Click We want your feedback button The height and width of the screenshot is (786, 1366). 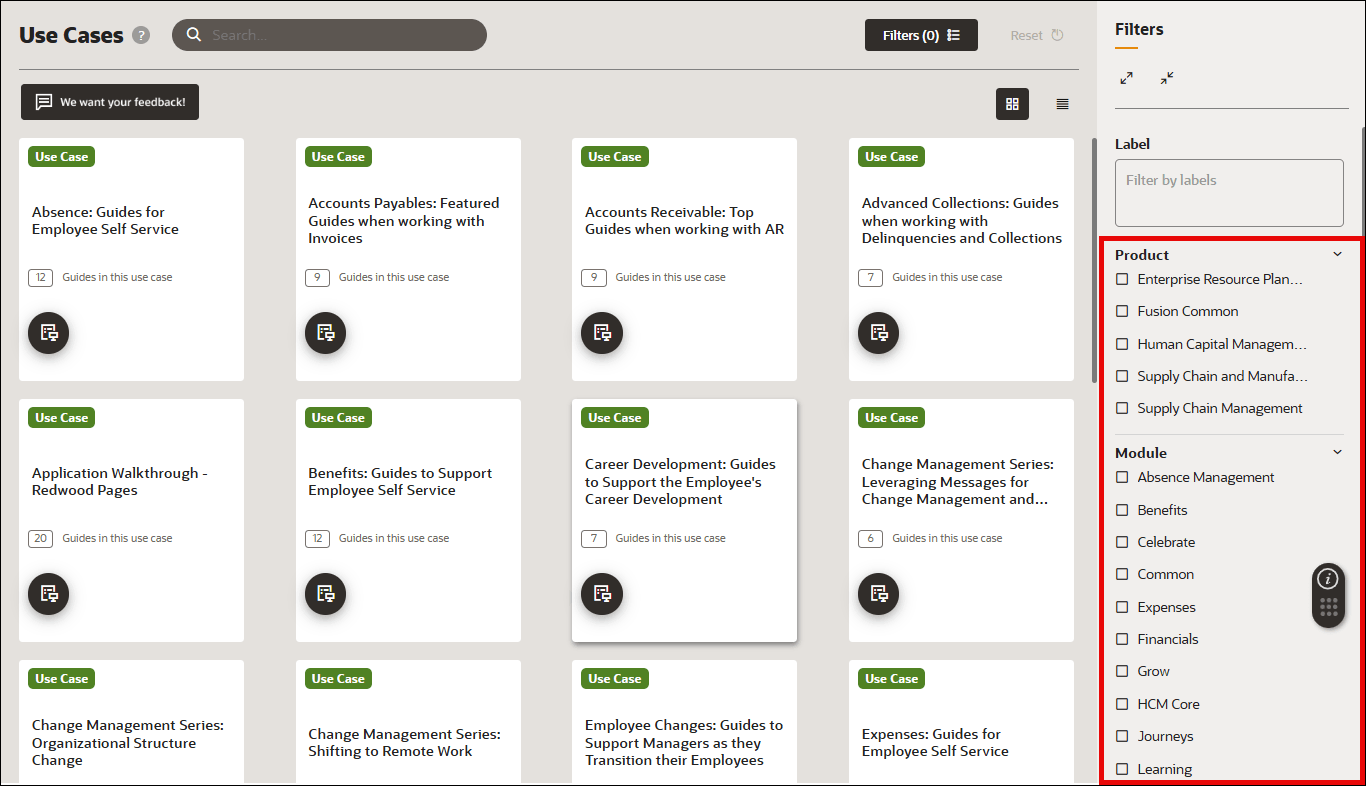point(110,102)
